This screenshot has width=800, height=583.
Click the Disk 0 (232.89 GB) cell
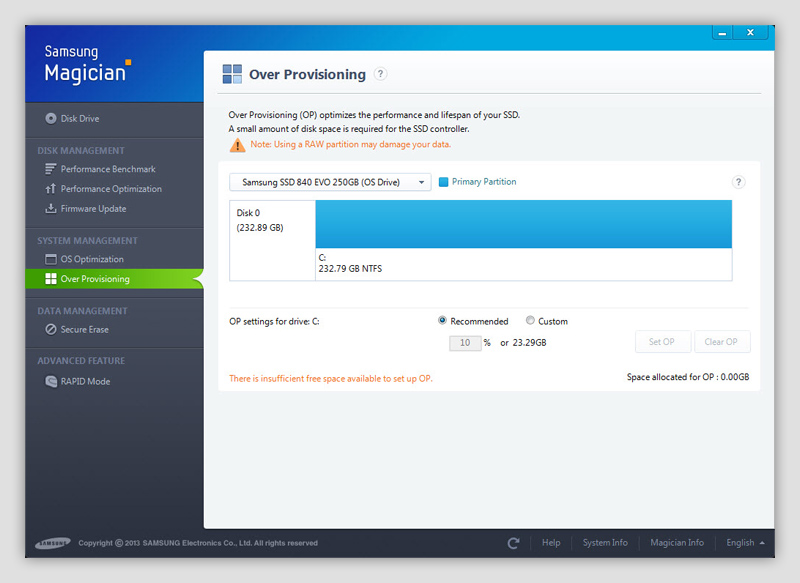click(x=272, y=240)
